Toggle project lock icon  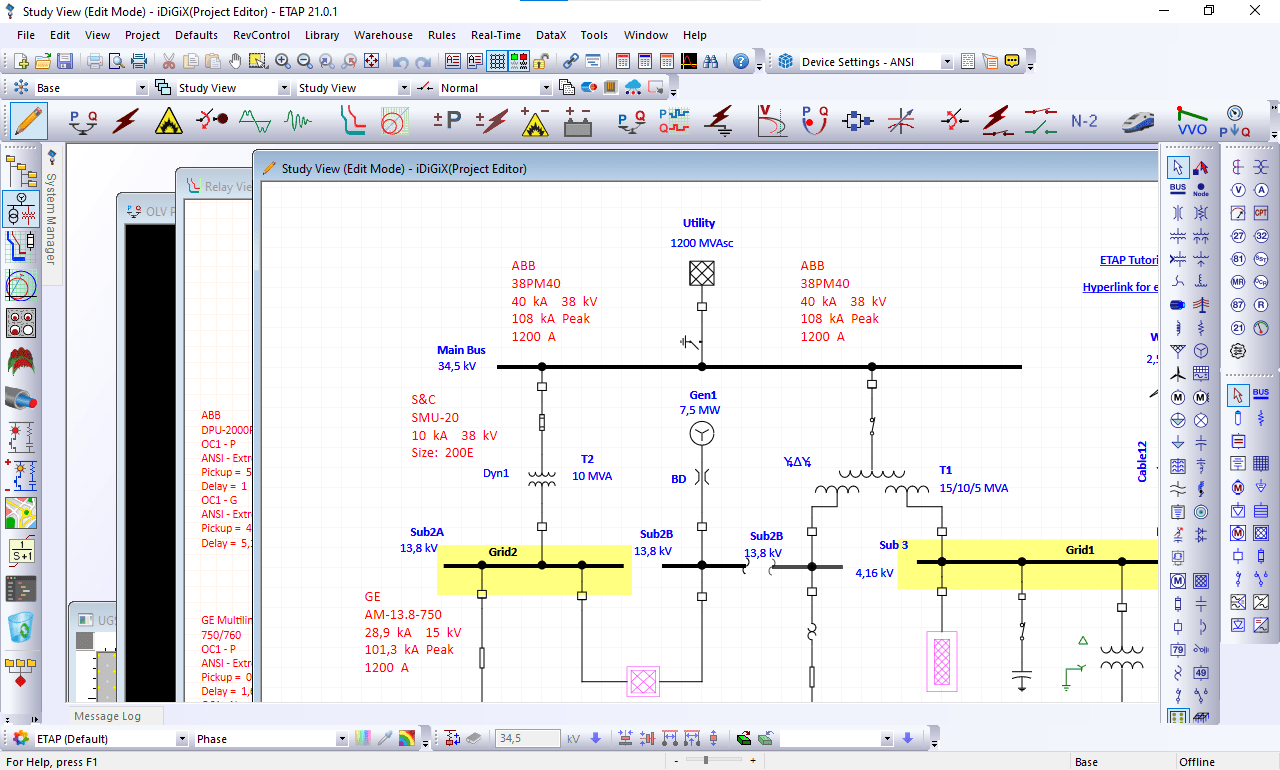(540, 62)
